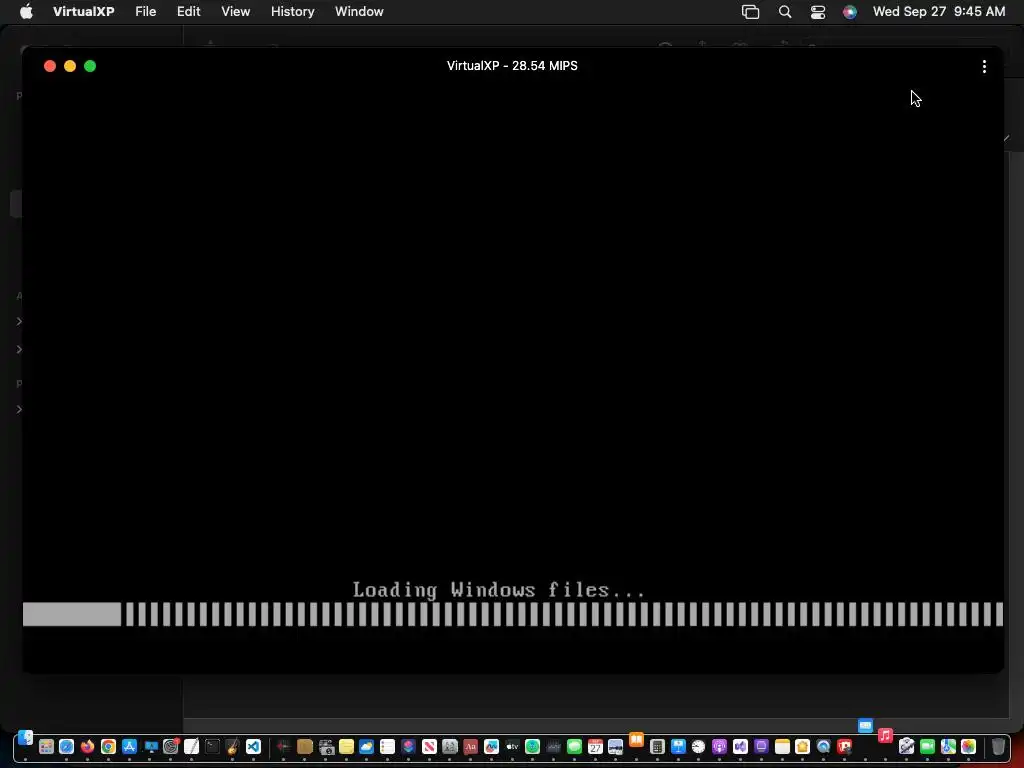Open Weather app from the Dock
Viewport: 1024px width, 768px height.
click(x=366, y=746)
